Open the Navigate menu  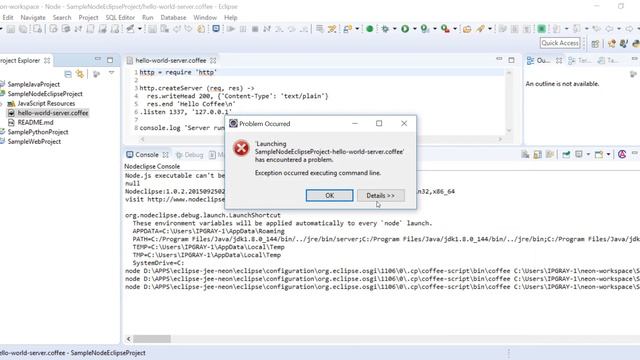click(33, 18)
